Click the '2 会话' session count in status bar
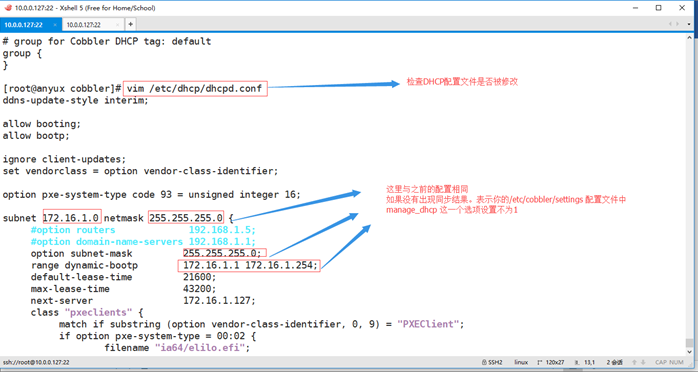 (614, 362)
